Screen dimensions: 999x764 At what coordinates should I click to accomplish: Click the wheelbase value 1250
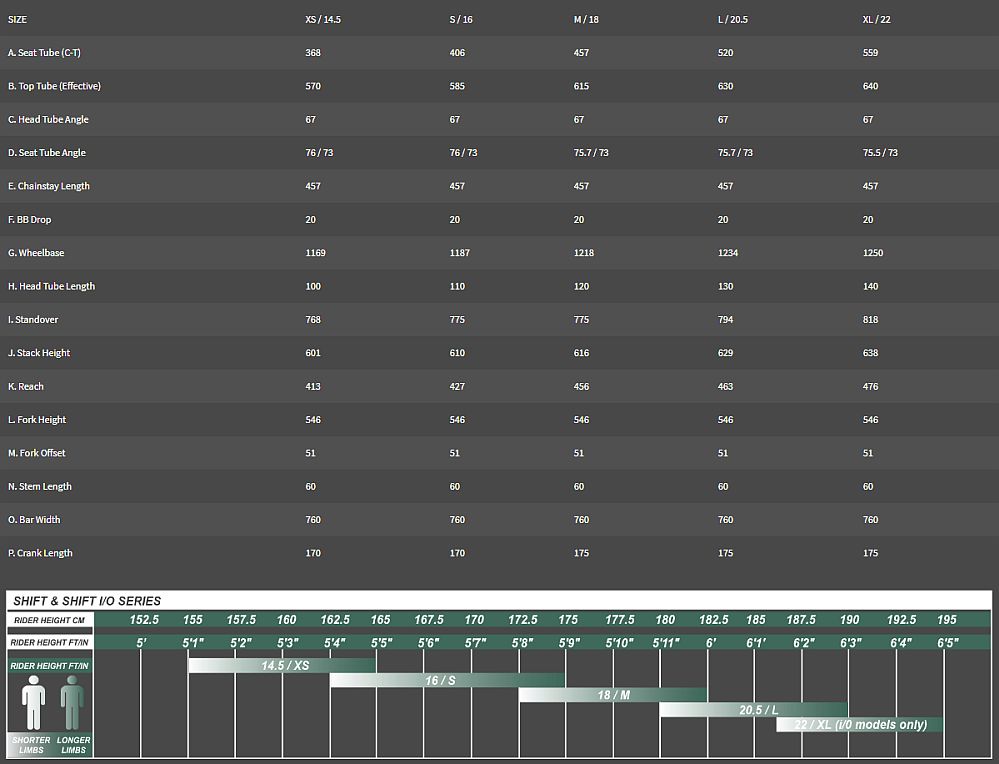point(873,253)
